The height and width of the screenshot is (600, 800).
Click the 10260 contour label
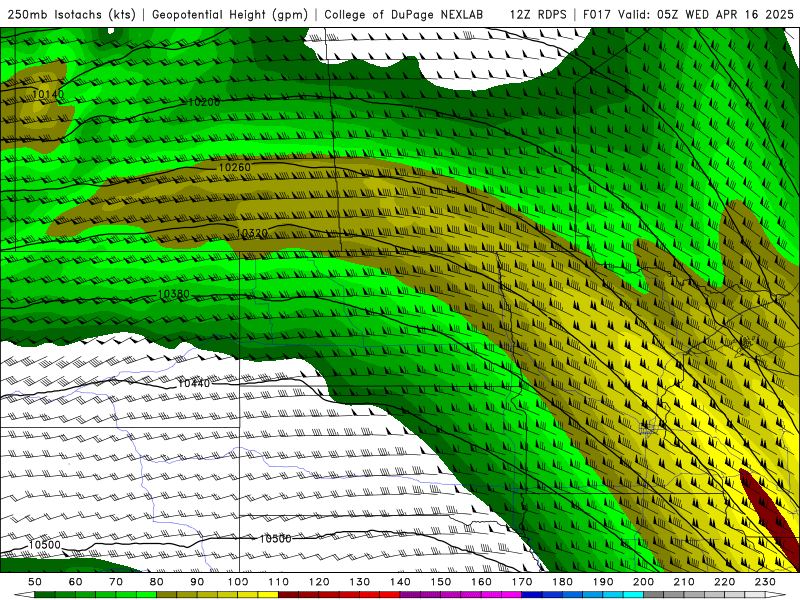(235, 167)
